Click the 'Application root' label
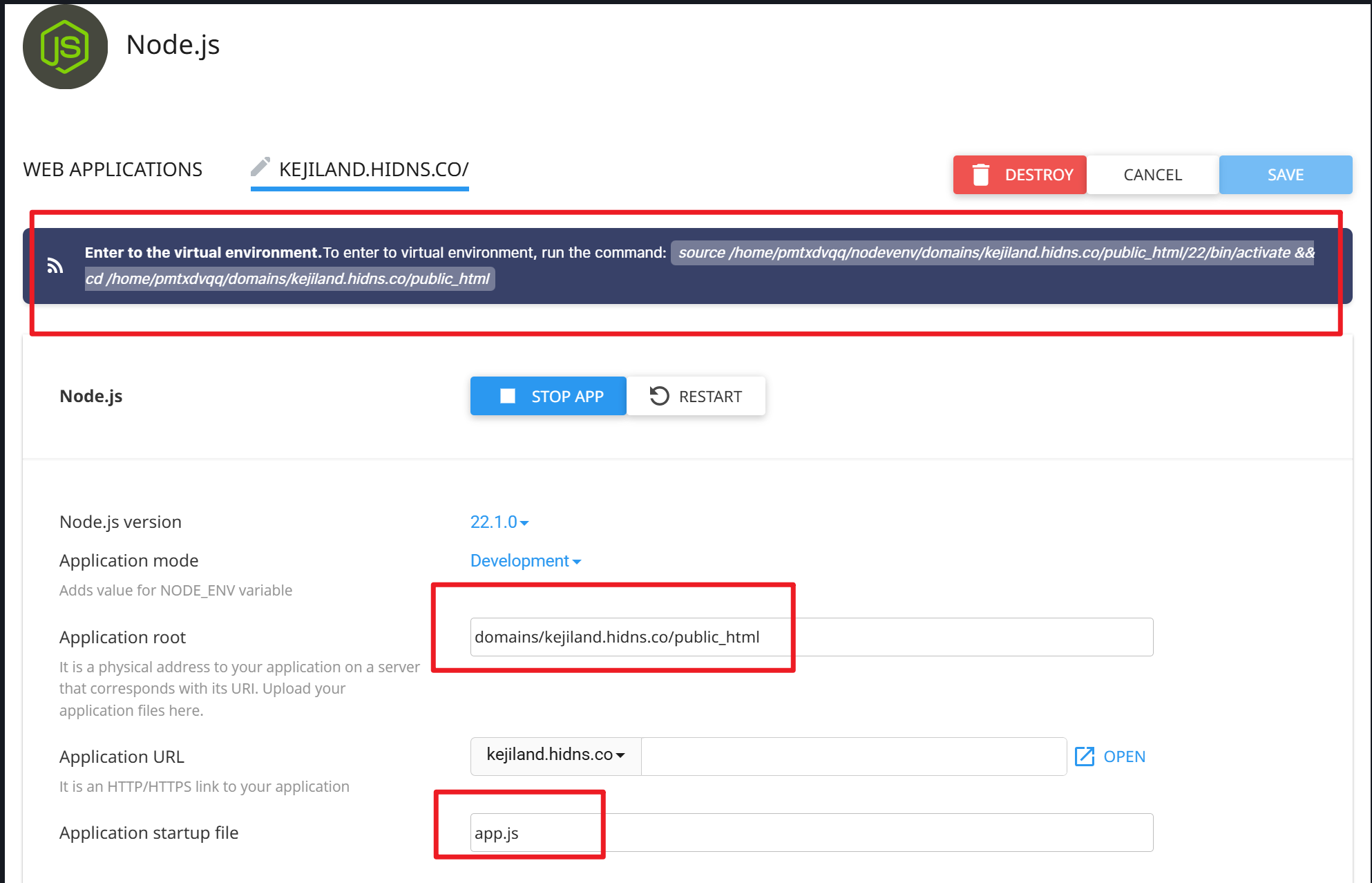 tap(122, 637)
